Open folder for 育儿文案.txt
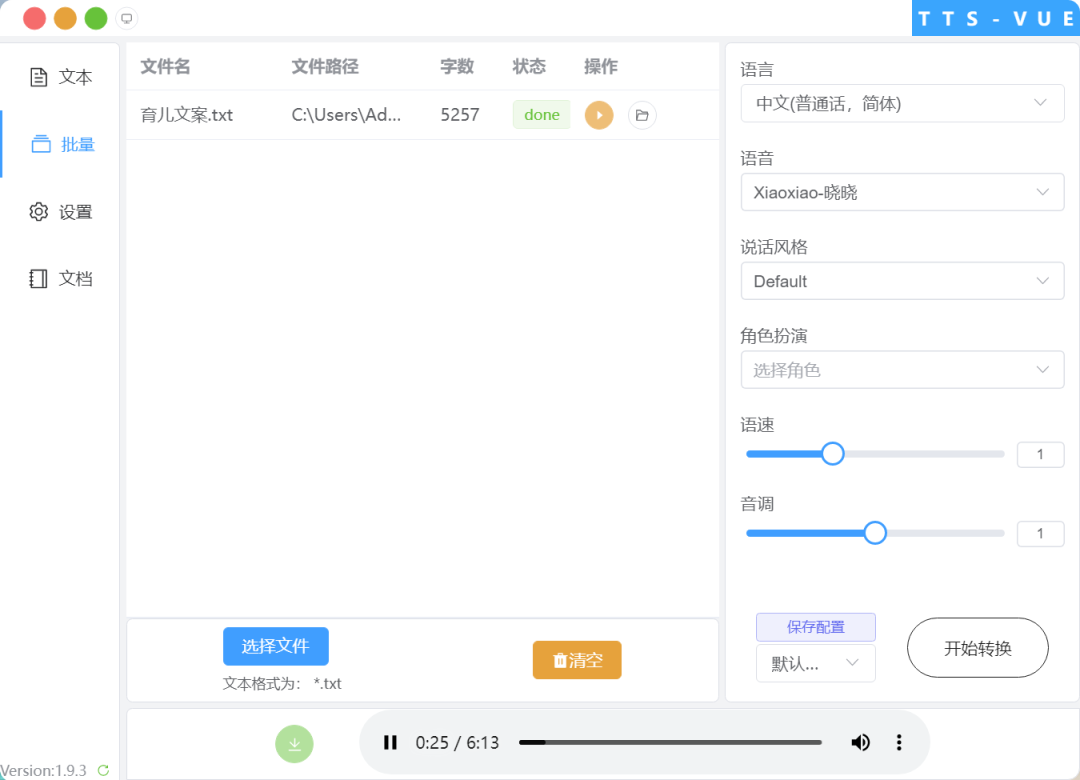This screenshot has width=1080, height=780. pos(642,115)
